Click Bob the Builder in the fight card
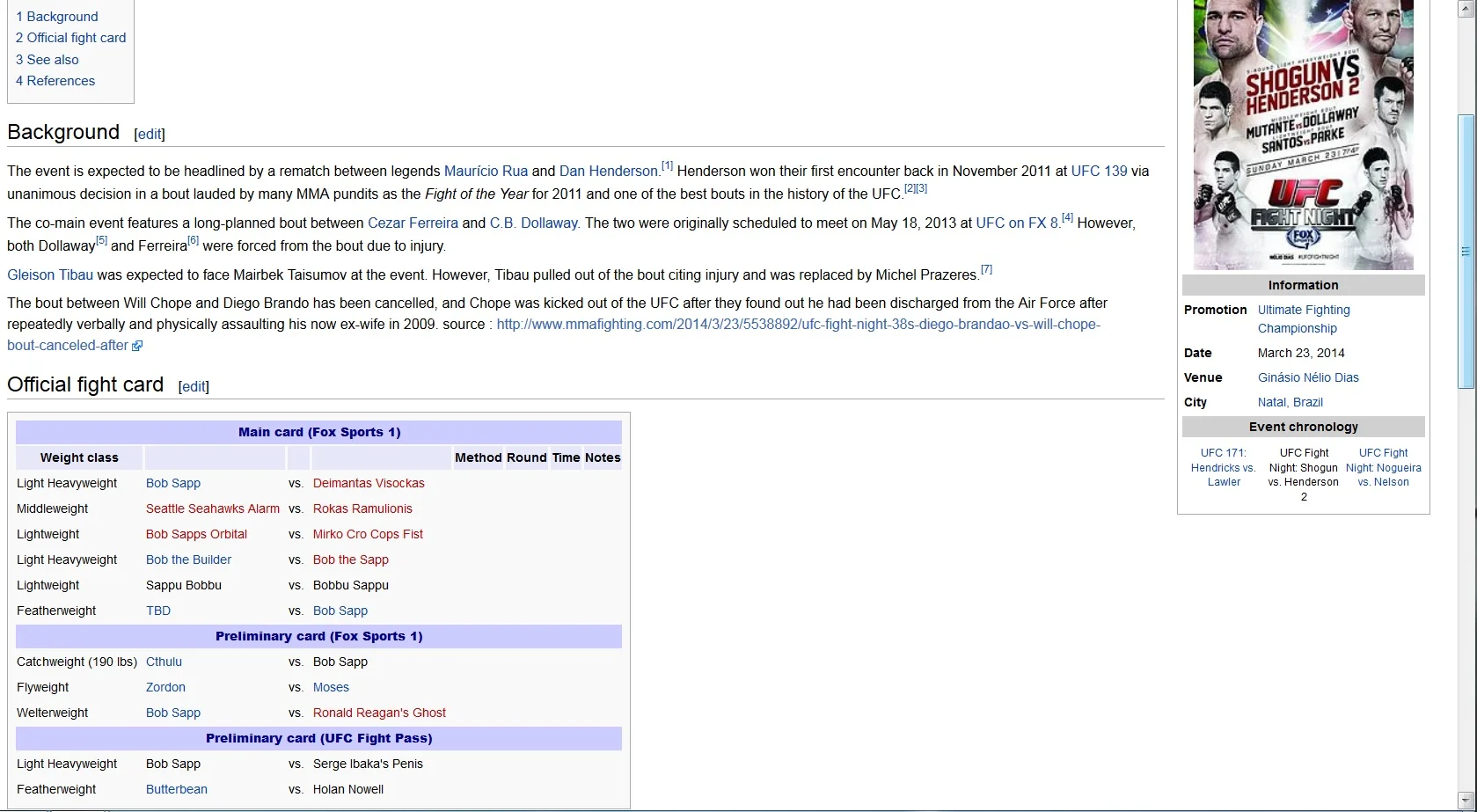 [188, 560]
